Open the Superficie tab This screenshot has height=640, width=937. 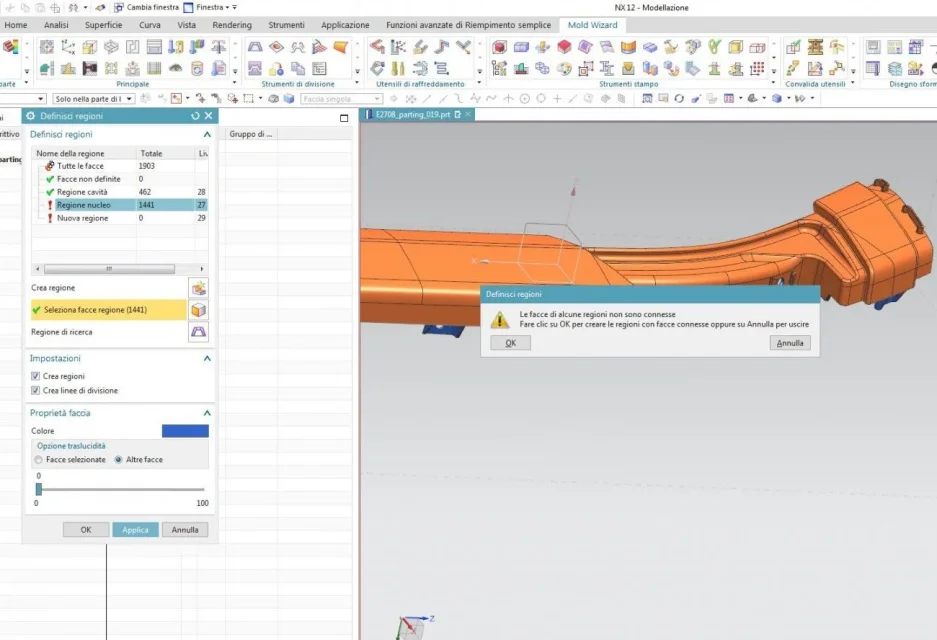[x=103, y=25]
